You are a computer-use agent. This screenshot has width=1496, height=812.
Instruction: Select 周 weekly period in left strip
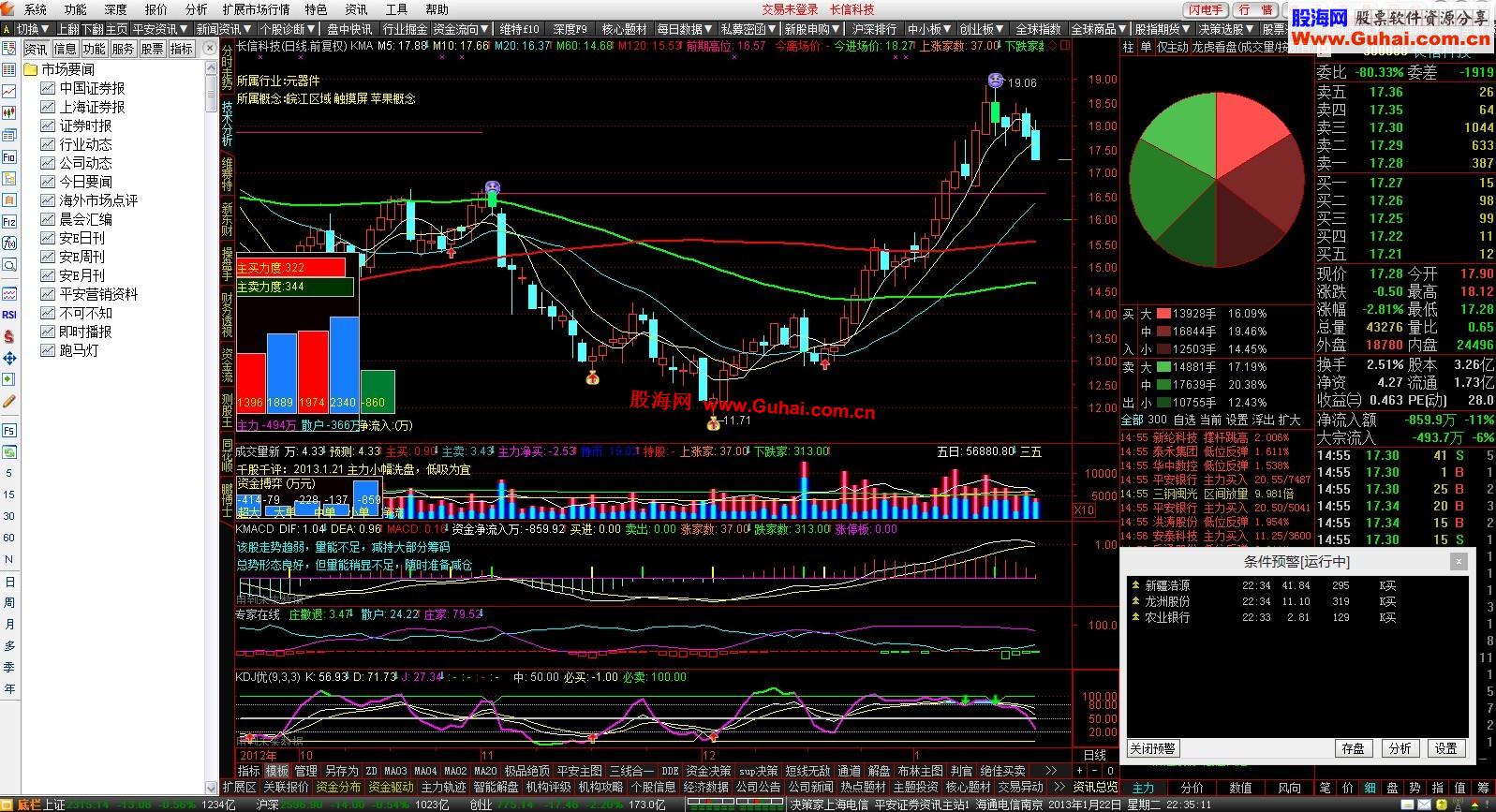click(x=8, y=603)
